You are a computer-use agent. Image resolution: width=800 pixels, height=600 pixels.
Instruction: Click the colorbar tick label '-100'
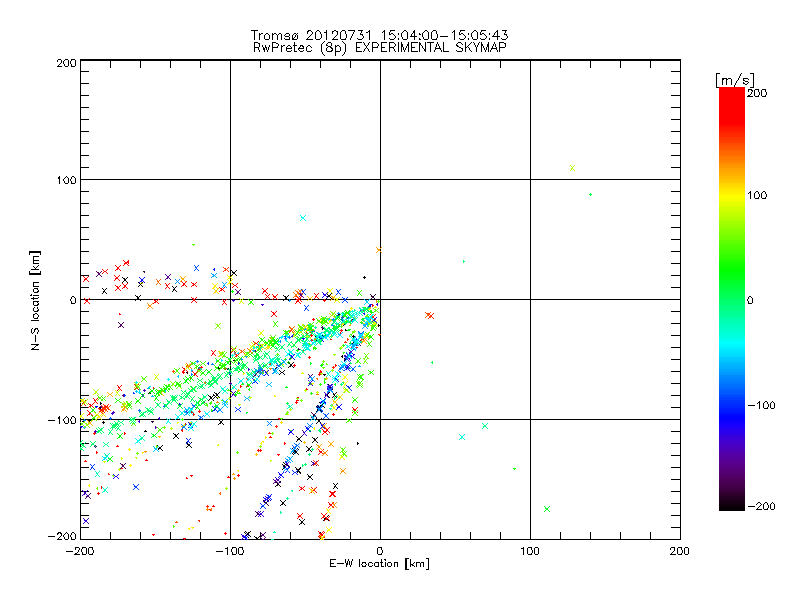[x=761, y=405]
